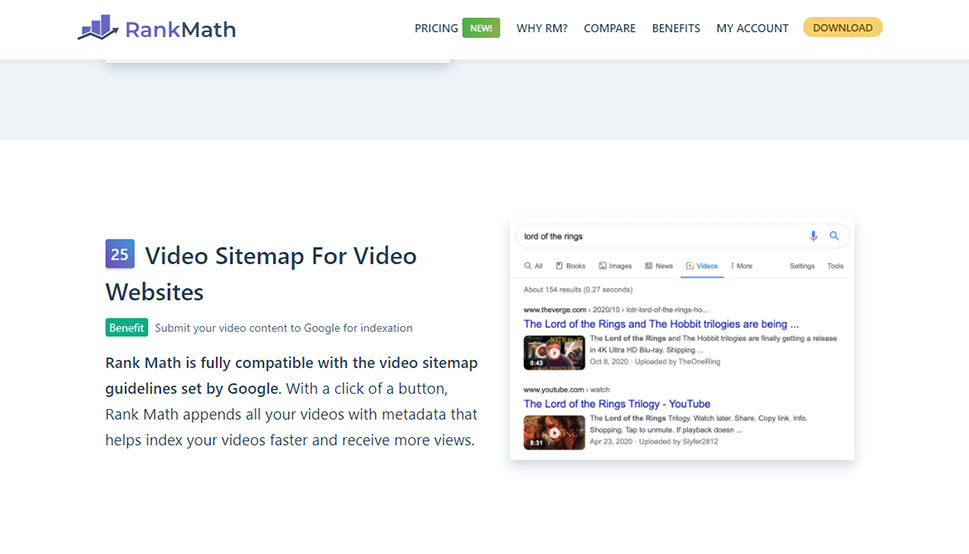The width and height of the screenshot is (969, 554).
Task: Click the green NEW! badge
Action: coord(481,28)
